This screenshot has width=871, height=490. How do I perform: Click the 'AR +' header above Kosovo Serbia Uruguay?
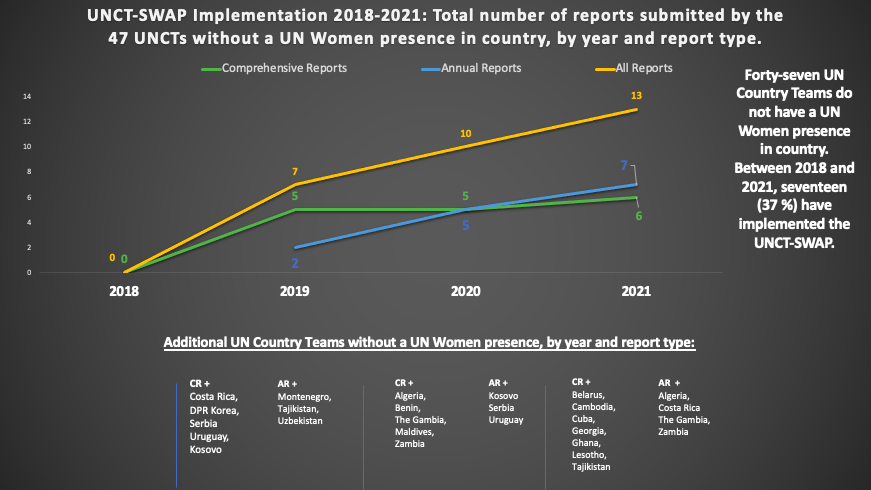coord(498,383)
